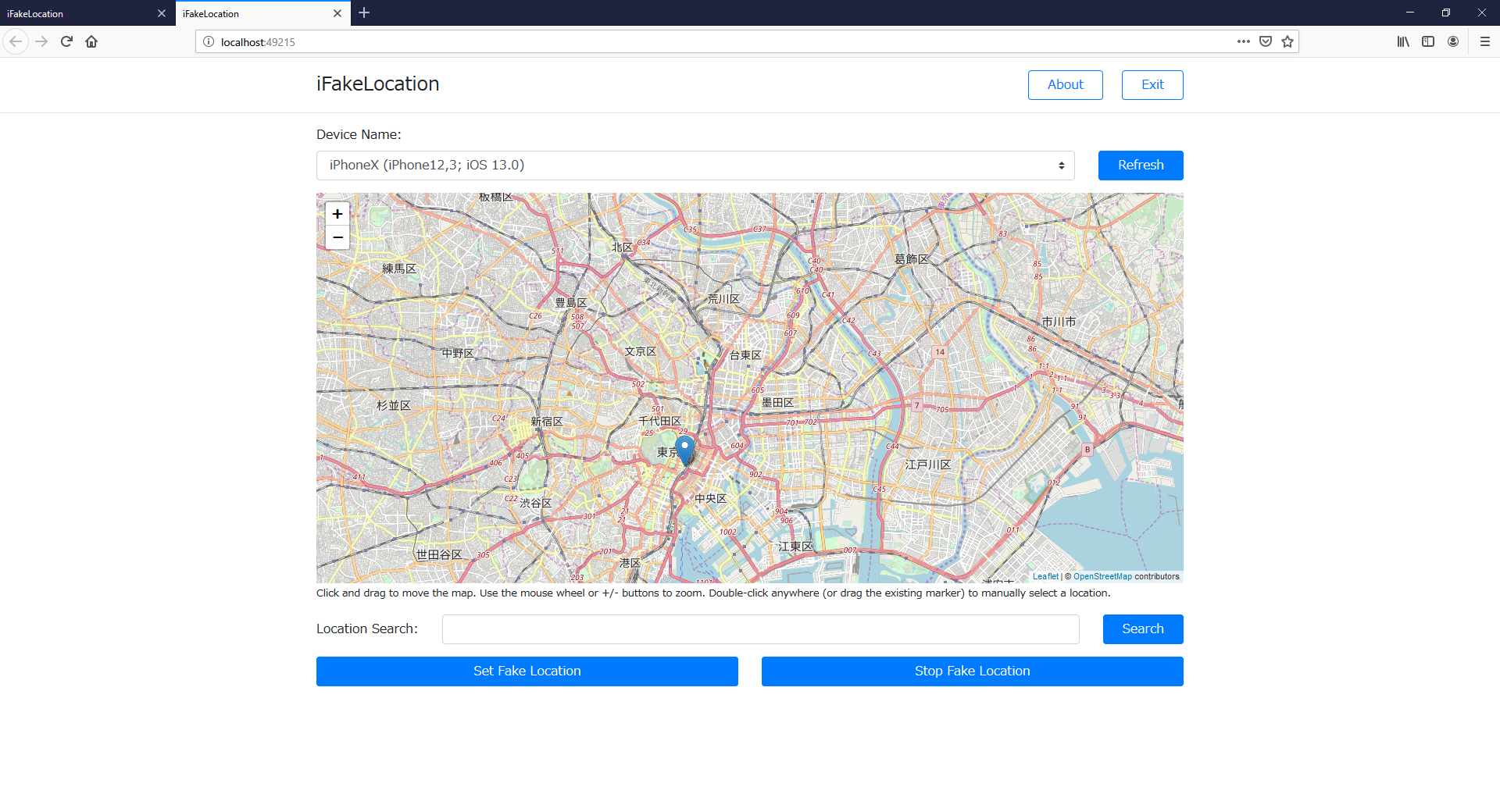This screenshot has height=812, width=1500.
Task: Bookmark this page with star icon
Action: pos(1287,41)
